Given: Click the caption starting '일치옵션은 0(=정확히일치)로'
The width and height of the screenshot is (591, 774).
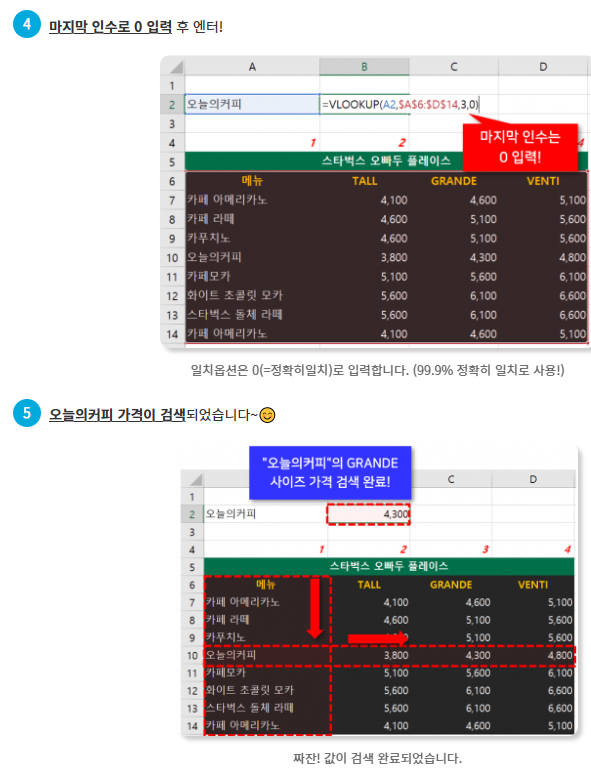Looking at the screenshot, I should pos(377,370).
